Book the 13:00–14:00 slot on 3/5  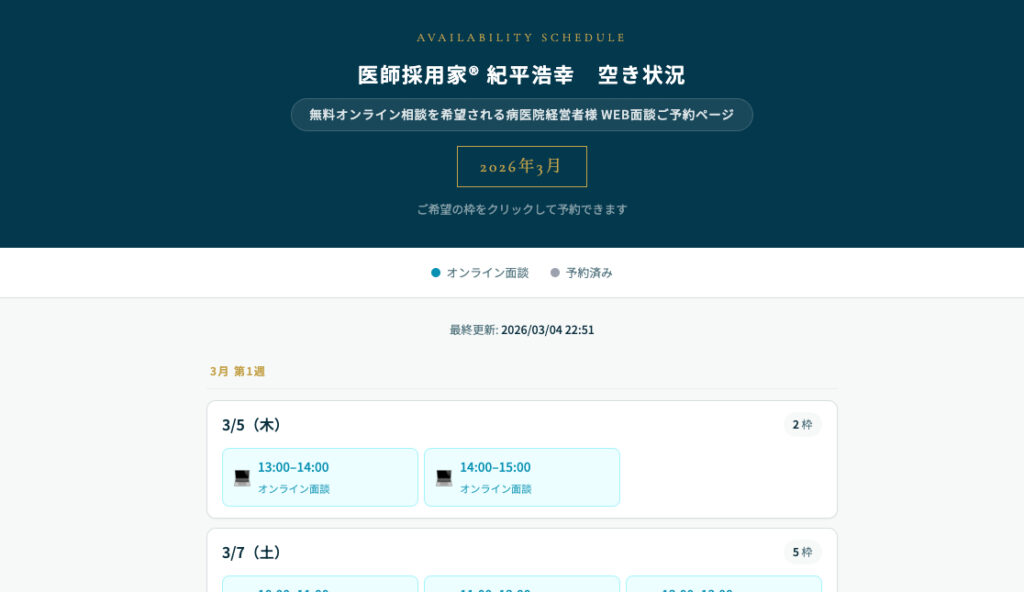point(320,477)
